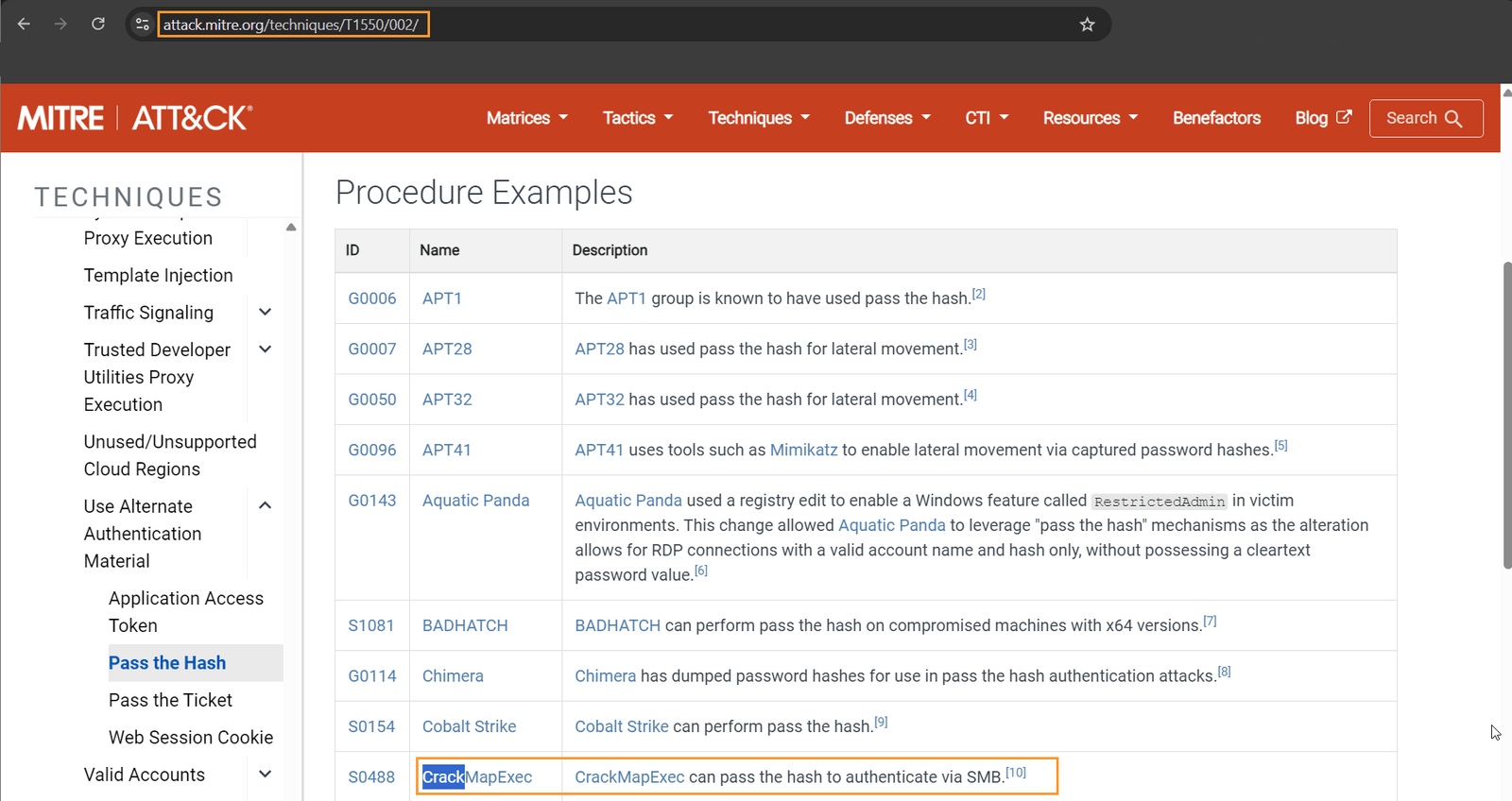Open citation [8] in Chimera description
Screen dimensions: 1512x801
pyautogui.click(x=1225, y=672)
